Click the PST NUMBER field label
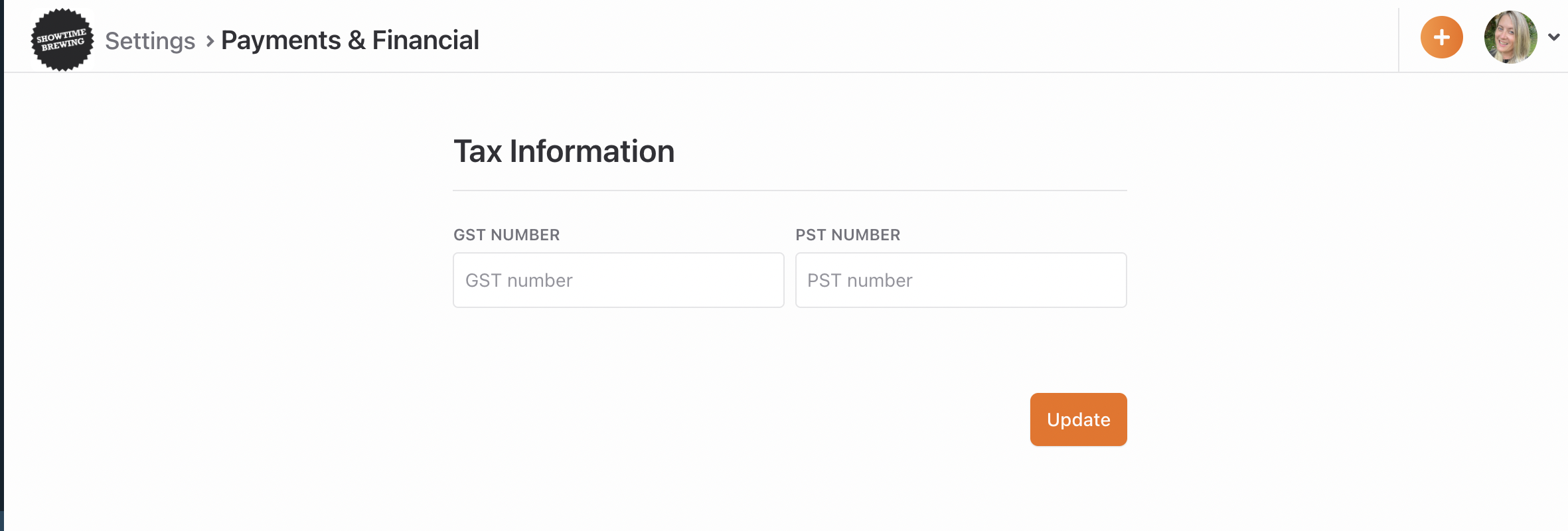The image size is (1568, 531). (848, 235)
